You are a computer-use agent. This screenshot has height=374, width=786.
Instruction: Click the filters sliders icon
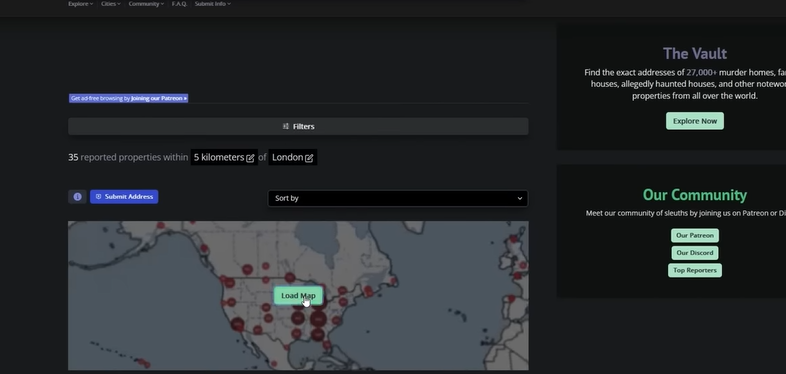pyautogui.click(x=286, y=126)
